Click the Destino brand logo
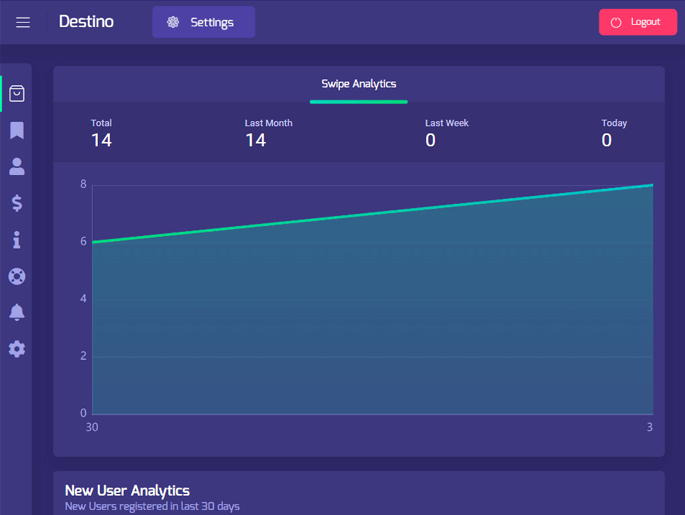685x515 pixels. 86,22
